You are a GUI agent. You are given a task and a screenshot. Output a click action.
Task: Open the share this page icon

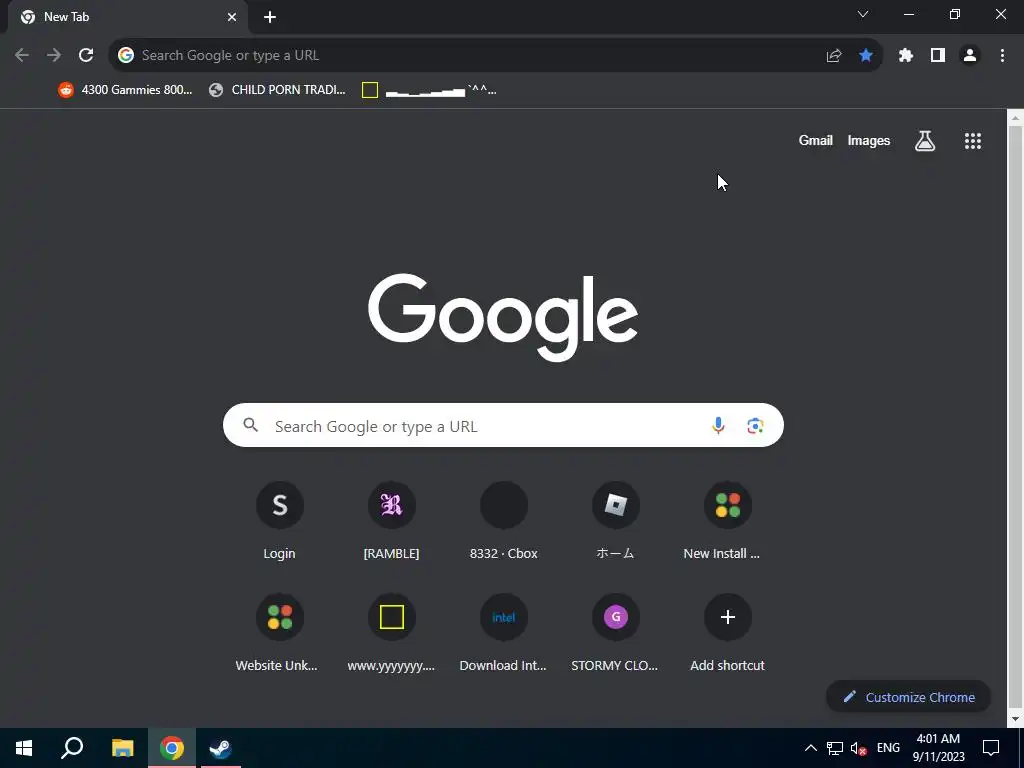834,56
